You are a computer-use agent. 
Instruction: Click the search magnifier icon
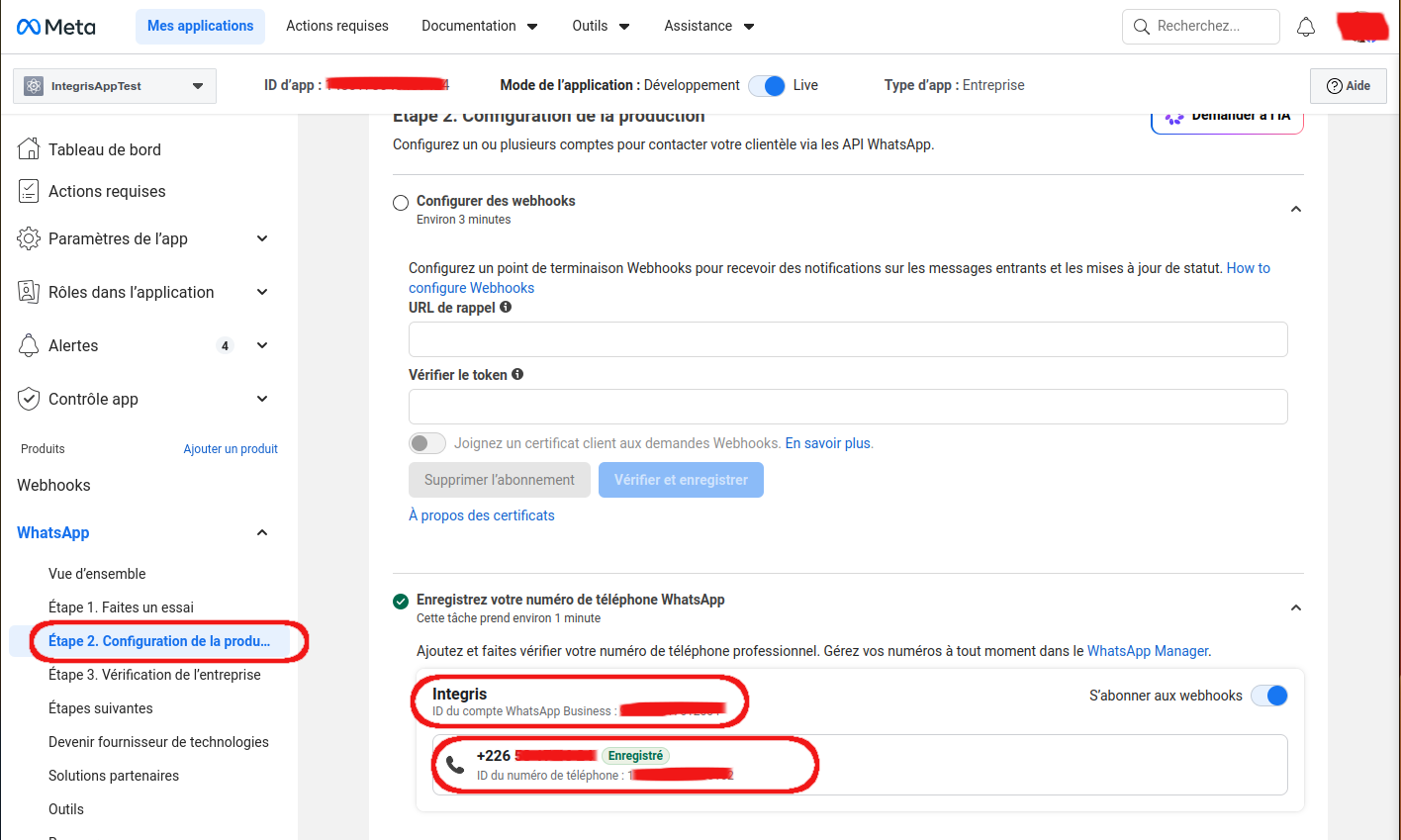[x=1142, y=27]
